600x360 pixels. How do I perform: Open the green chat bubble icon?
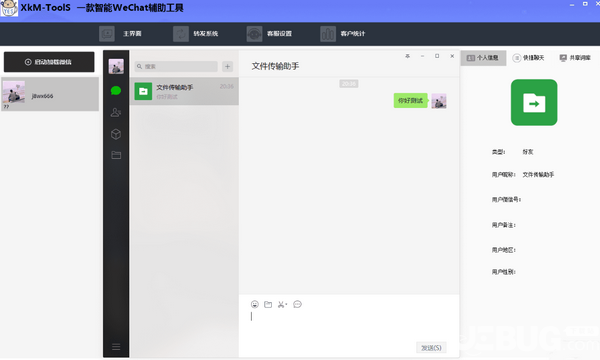tap(116, 91)
